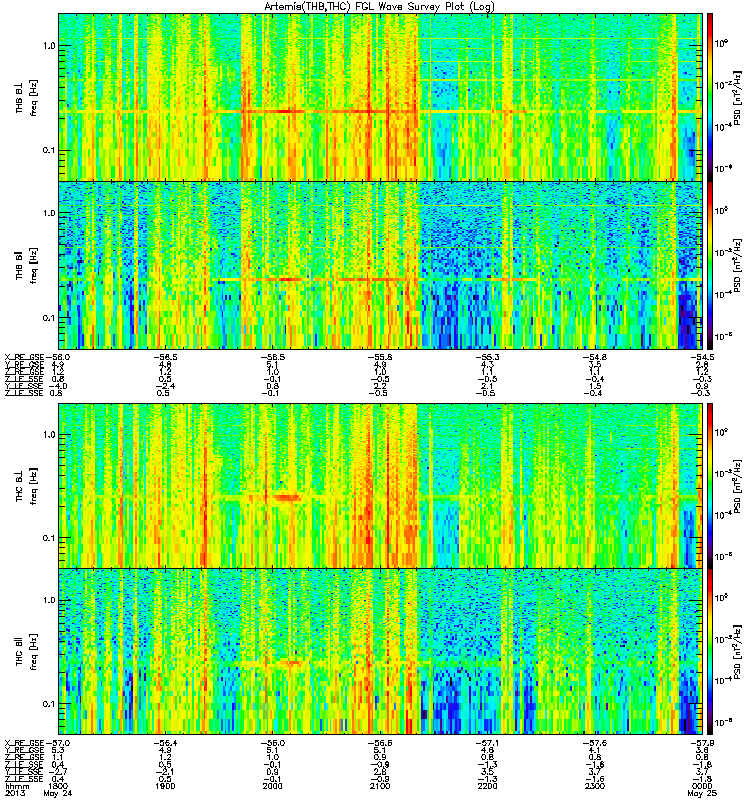The width and height of the screenshot is (750, 800).
Task: Click the "X_RE_GSE" row label under THC panels
Action: pos(23,743)
